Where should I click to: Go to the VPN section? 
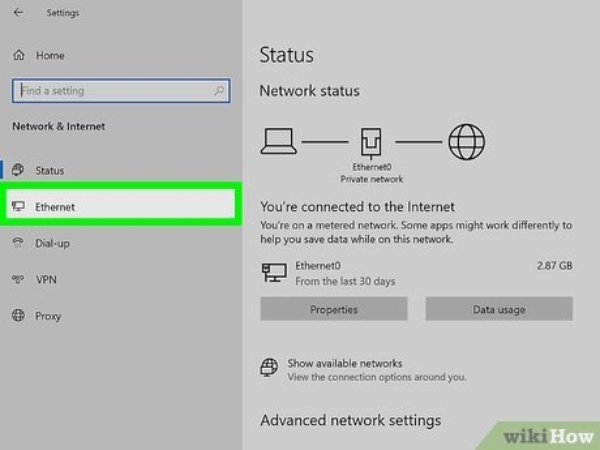pyautogui.click(x=45, y=280)
